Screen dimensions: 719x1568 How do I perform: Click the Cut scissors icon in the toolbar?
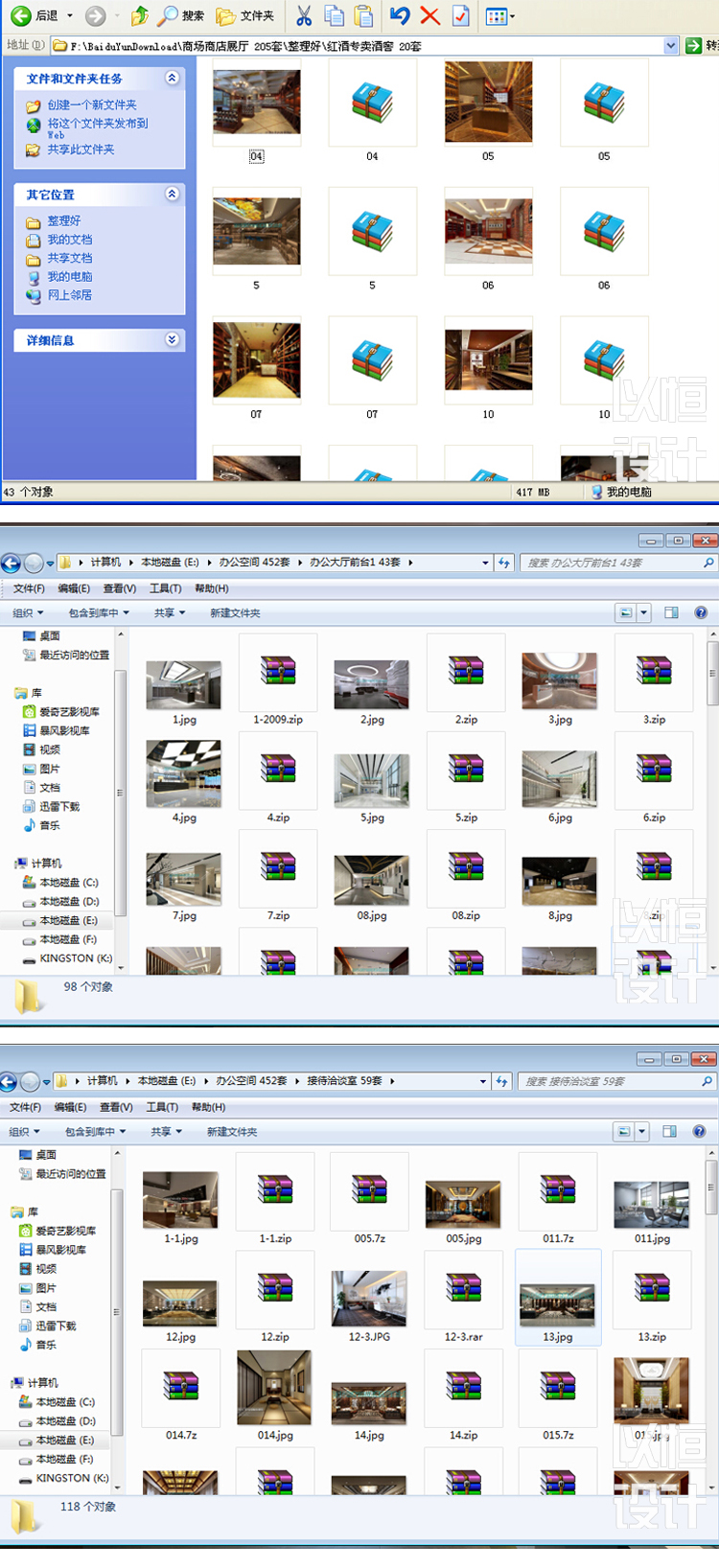304,16
